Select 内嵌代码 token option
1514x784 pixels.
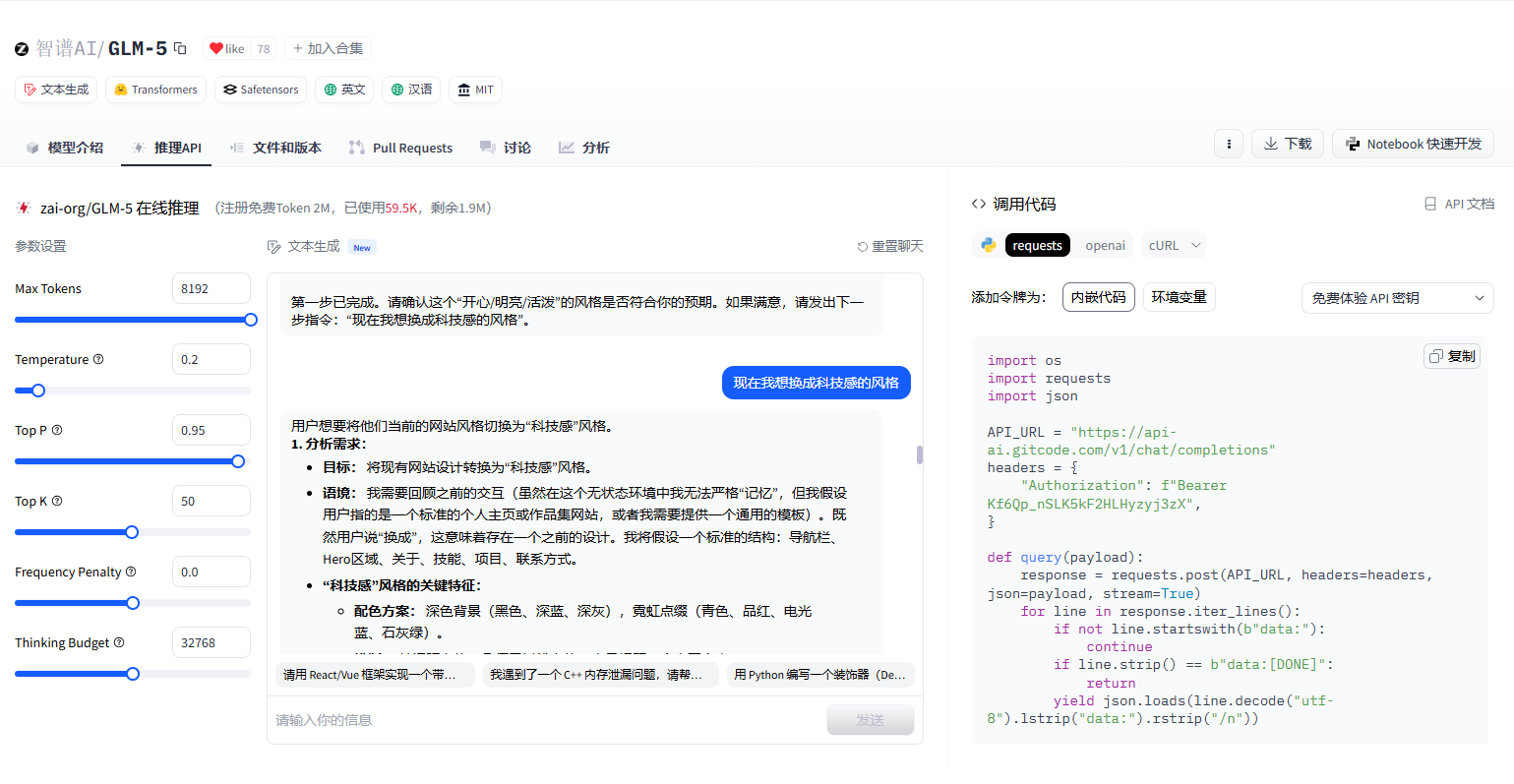coord(1099,297)
